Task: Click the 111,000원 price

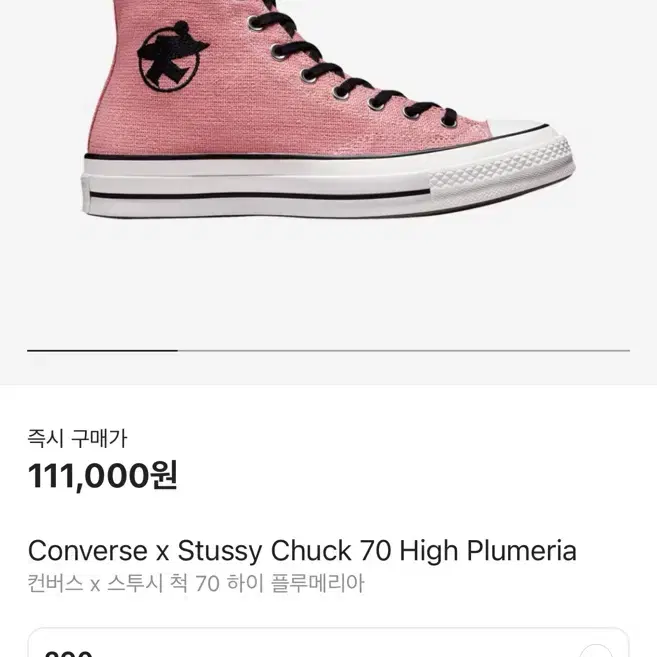Action: [103, 475]
